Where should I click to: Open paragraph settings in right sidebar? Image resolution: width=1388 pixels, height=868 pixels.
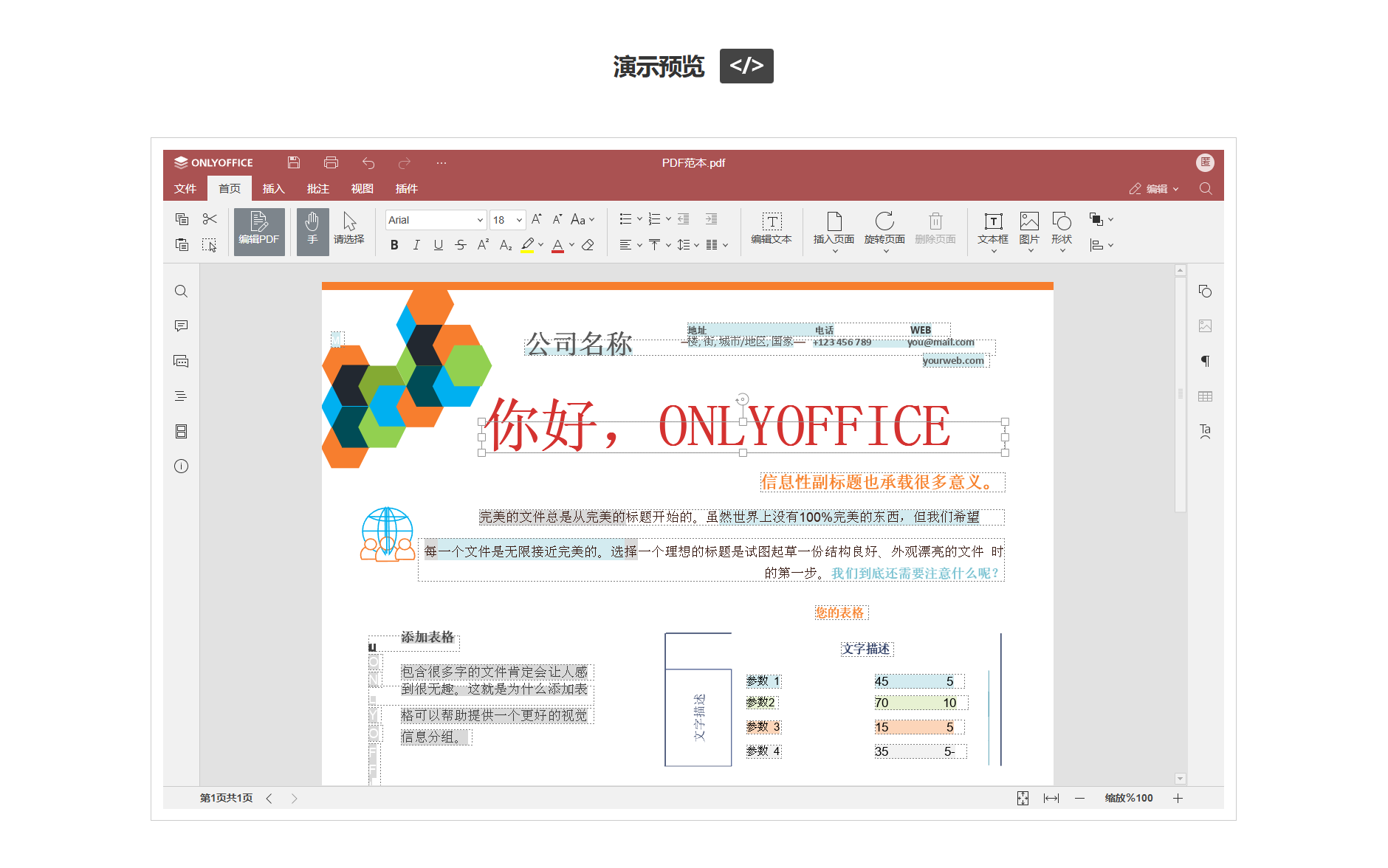pyautogui.click(x=1205, y=361)
